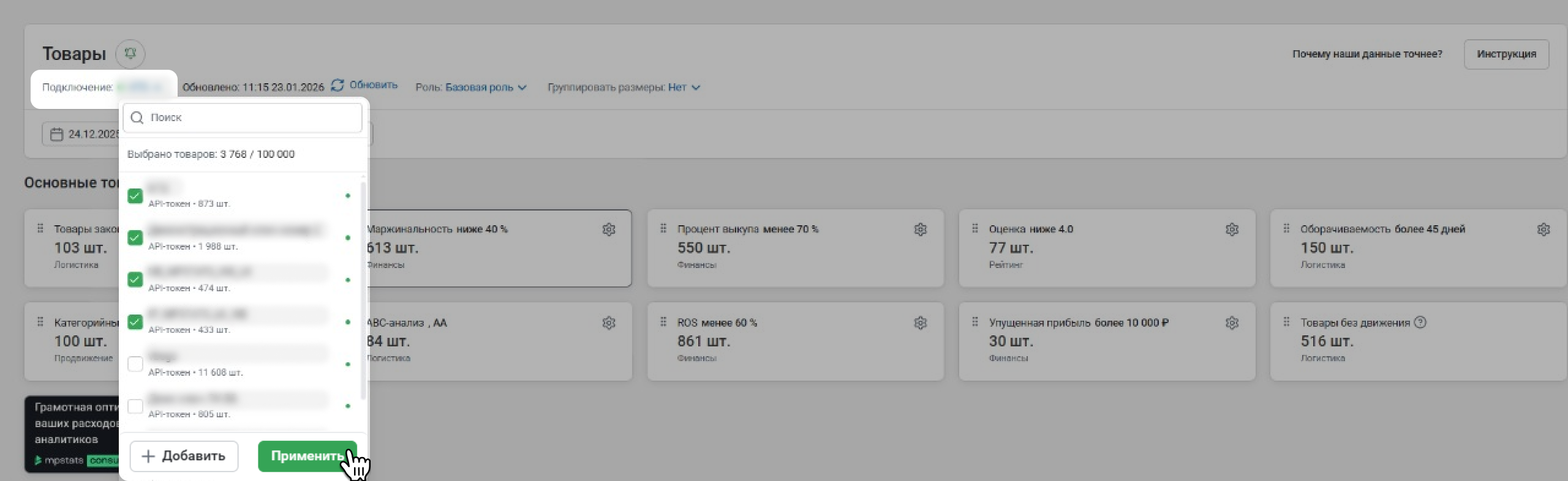Open settings gear on Оборачиваемость более 45 дней card
Viewport: 1568px width, 481px height.
point(1543,229)
